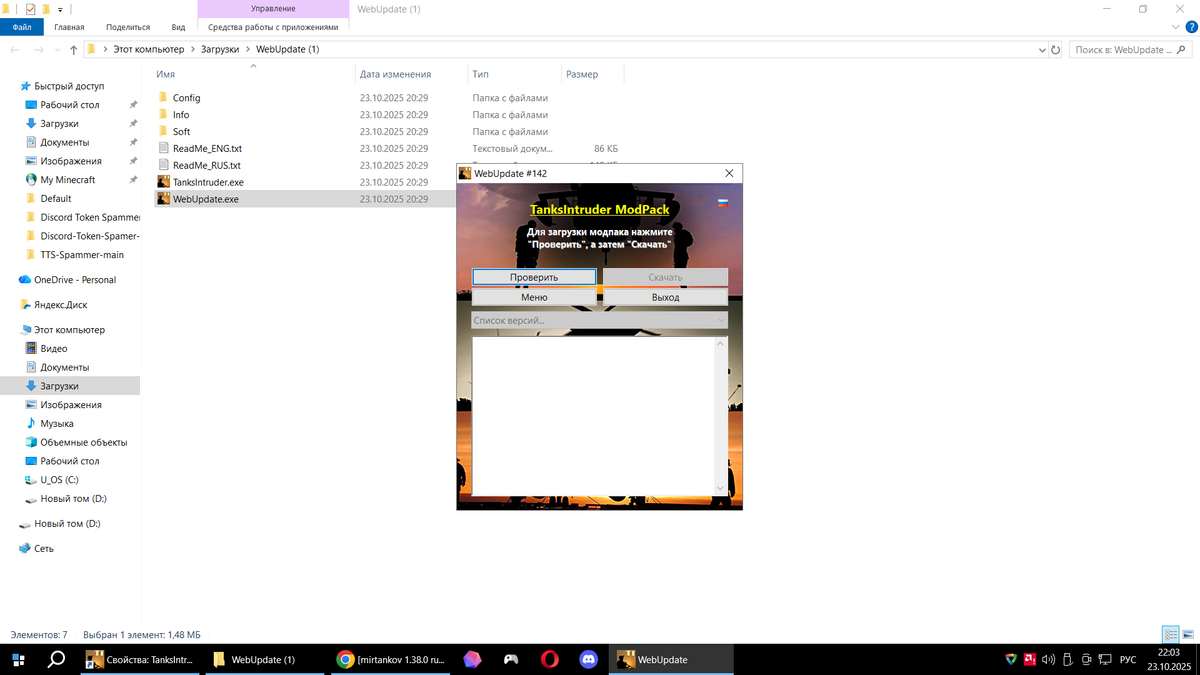Launch Opera browser from the taskbar

click(549, 659)
